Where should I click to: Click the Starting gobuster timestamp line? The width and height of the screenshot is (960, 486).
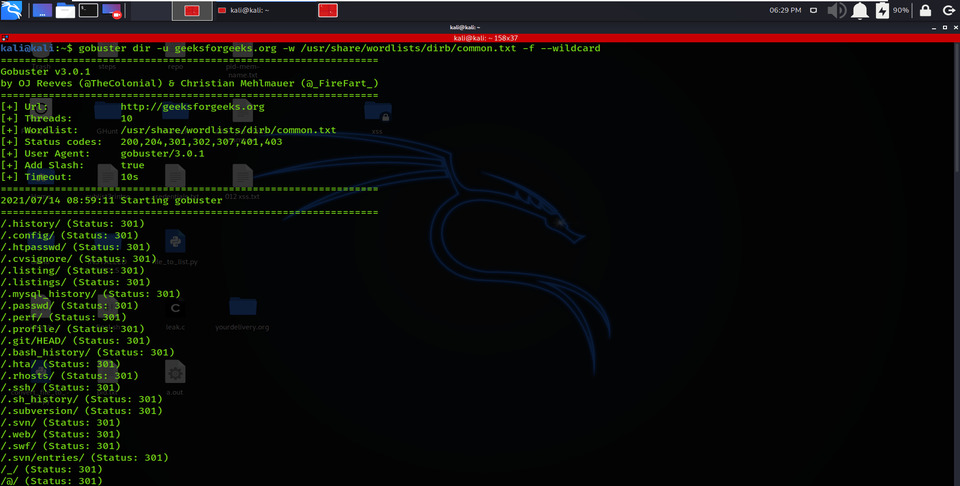point(111,200)
